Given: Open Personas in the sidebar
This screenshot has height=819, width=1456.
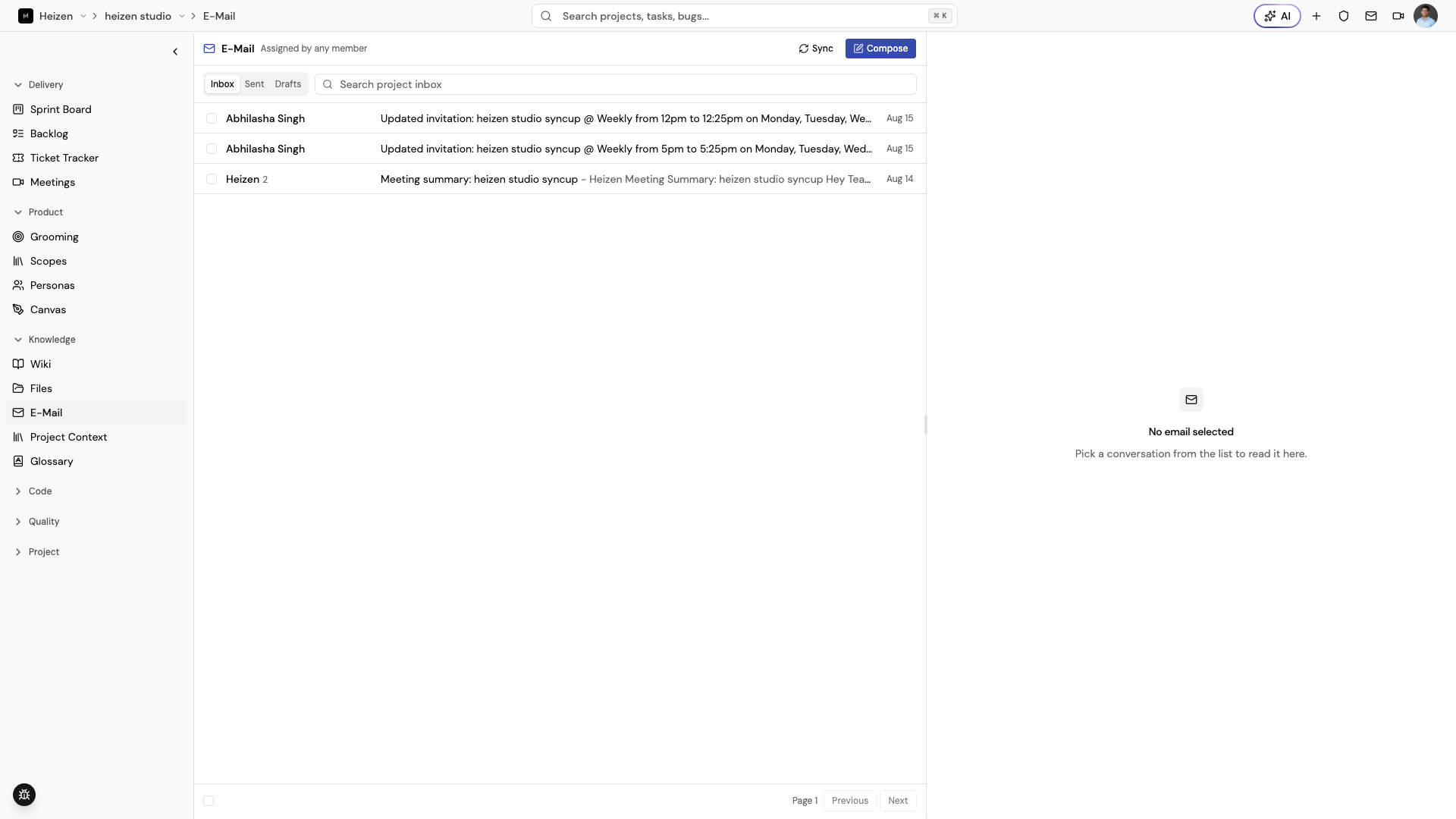Looking at the screenshot, I should coord(96,285).
